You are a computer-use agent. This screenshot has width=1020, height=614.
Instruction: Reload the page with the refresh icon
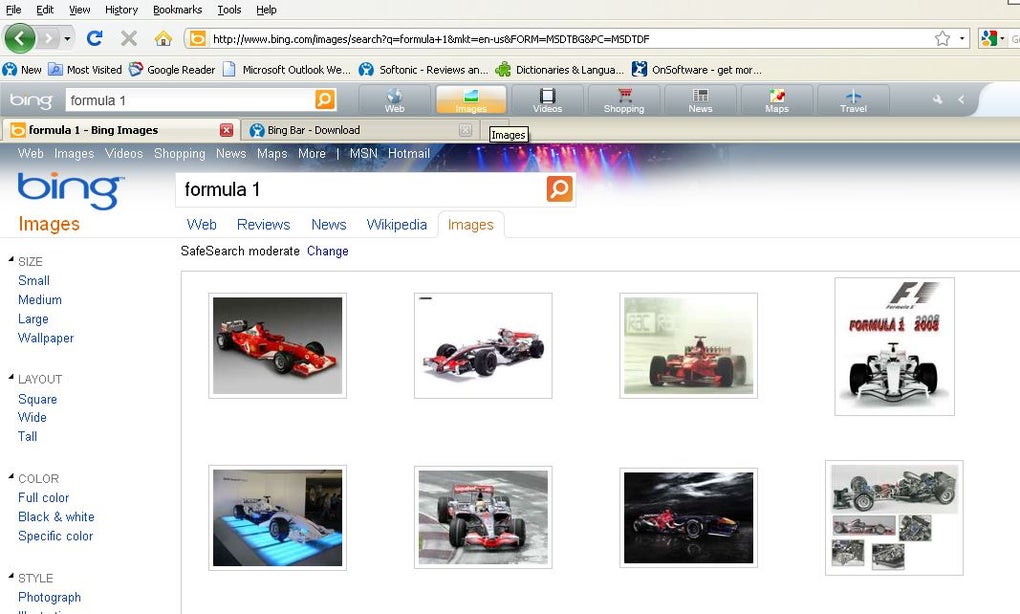95,38
